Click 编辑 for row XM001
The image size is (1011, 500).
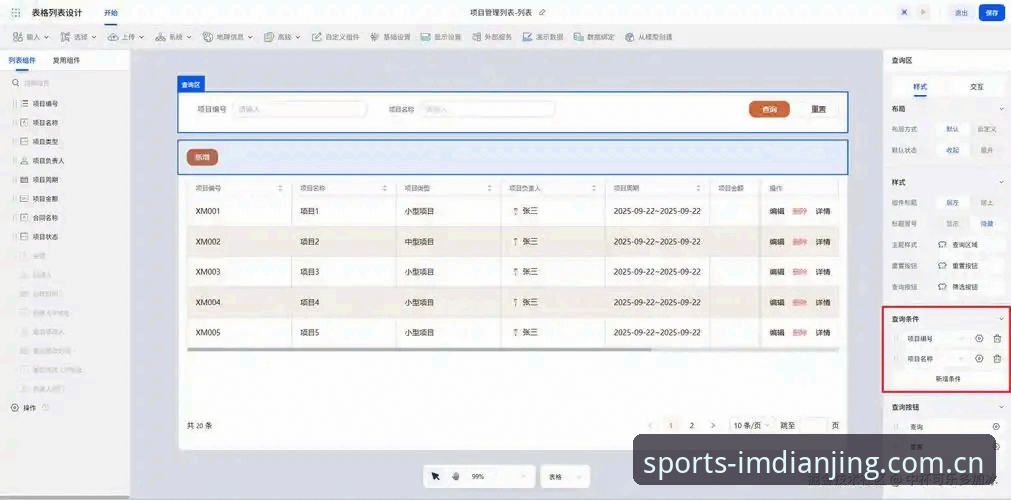coord(777,212)
